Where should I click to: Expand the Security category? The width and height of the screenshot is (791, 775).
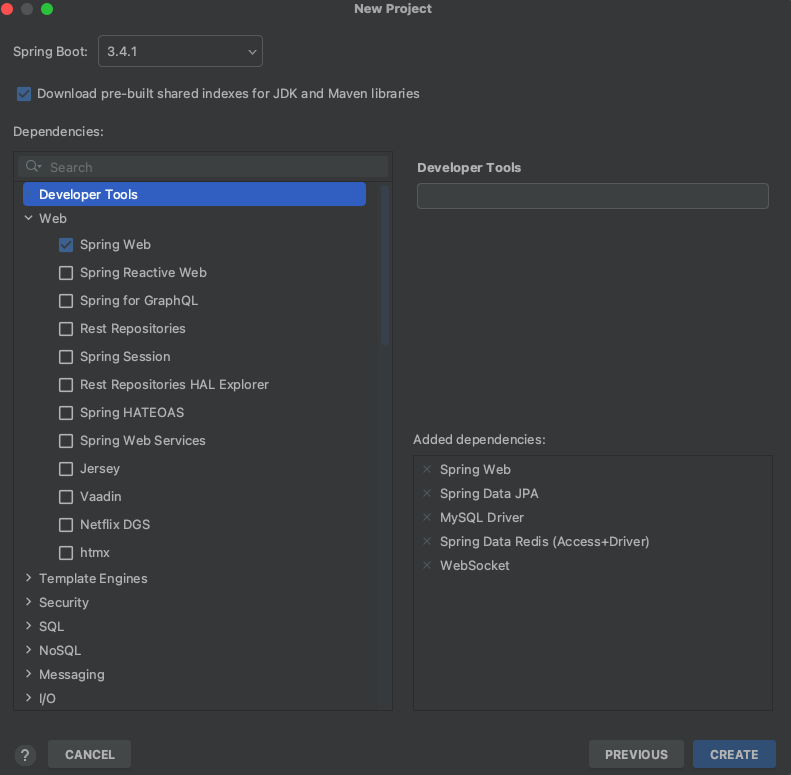click(29, 602)
